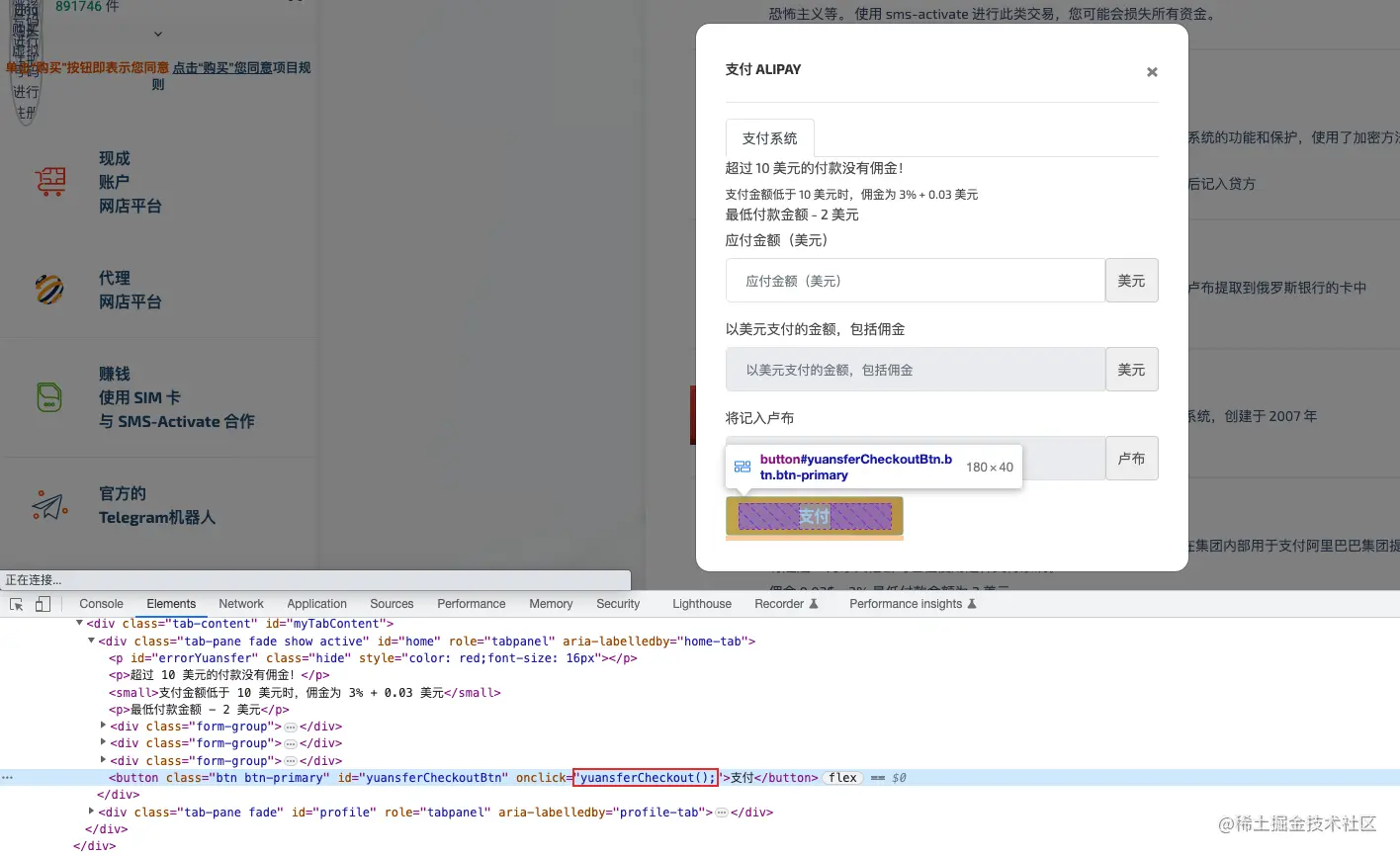Click the yuansferCheckout(); onclick value

pos(647,778)
